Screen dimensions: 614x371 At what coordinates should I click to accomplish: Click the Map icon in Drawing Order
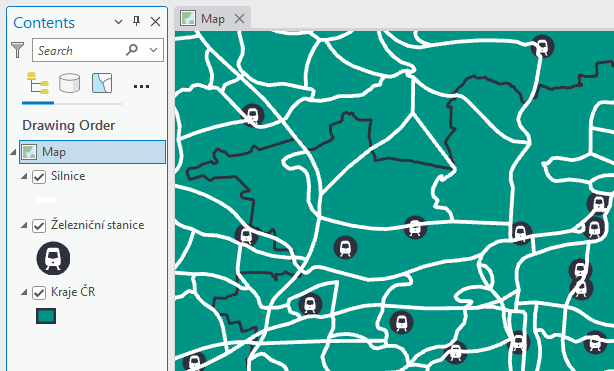[29, 152]
